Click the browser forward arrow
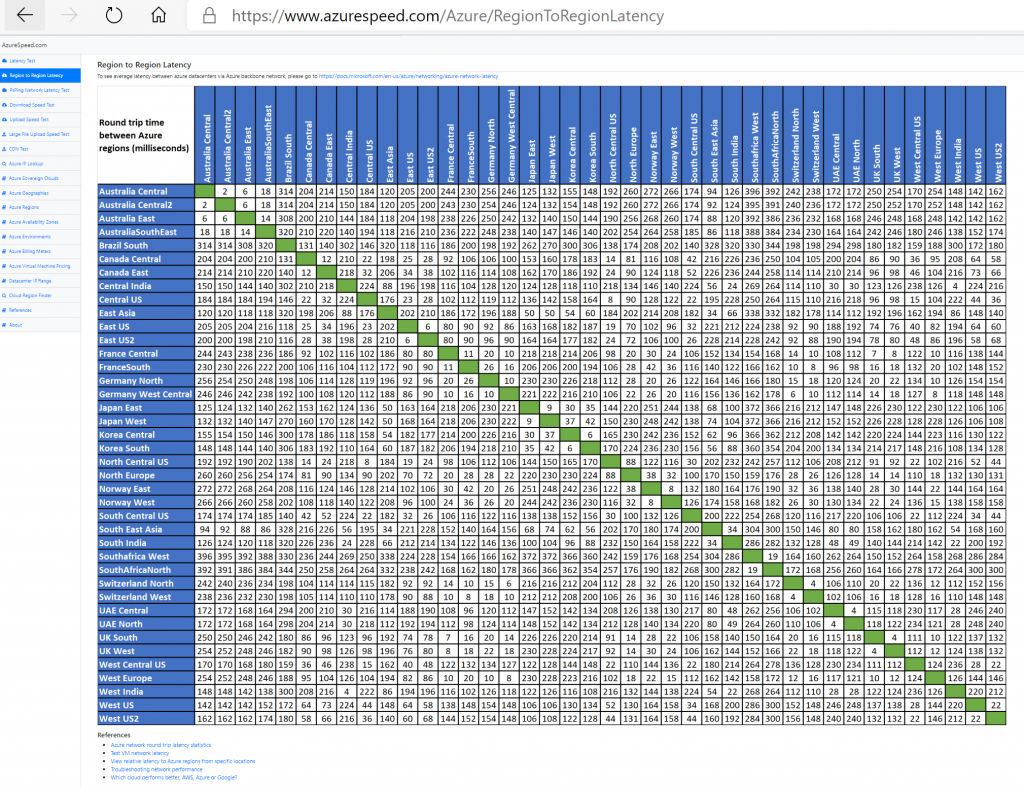The image size is (1024, 787). pos(69,15)
